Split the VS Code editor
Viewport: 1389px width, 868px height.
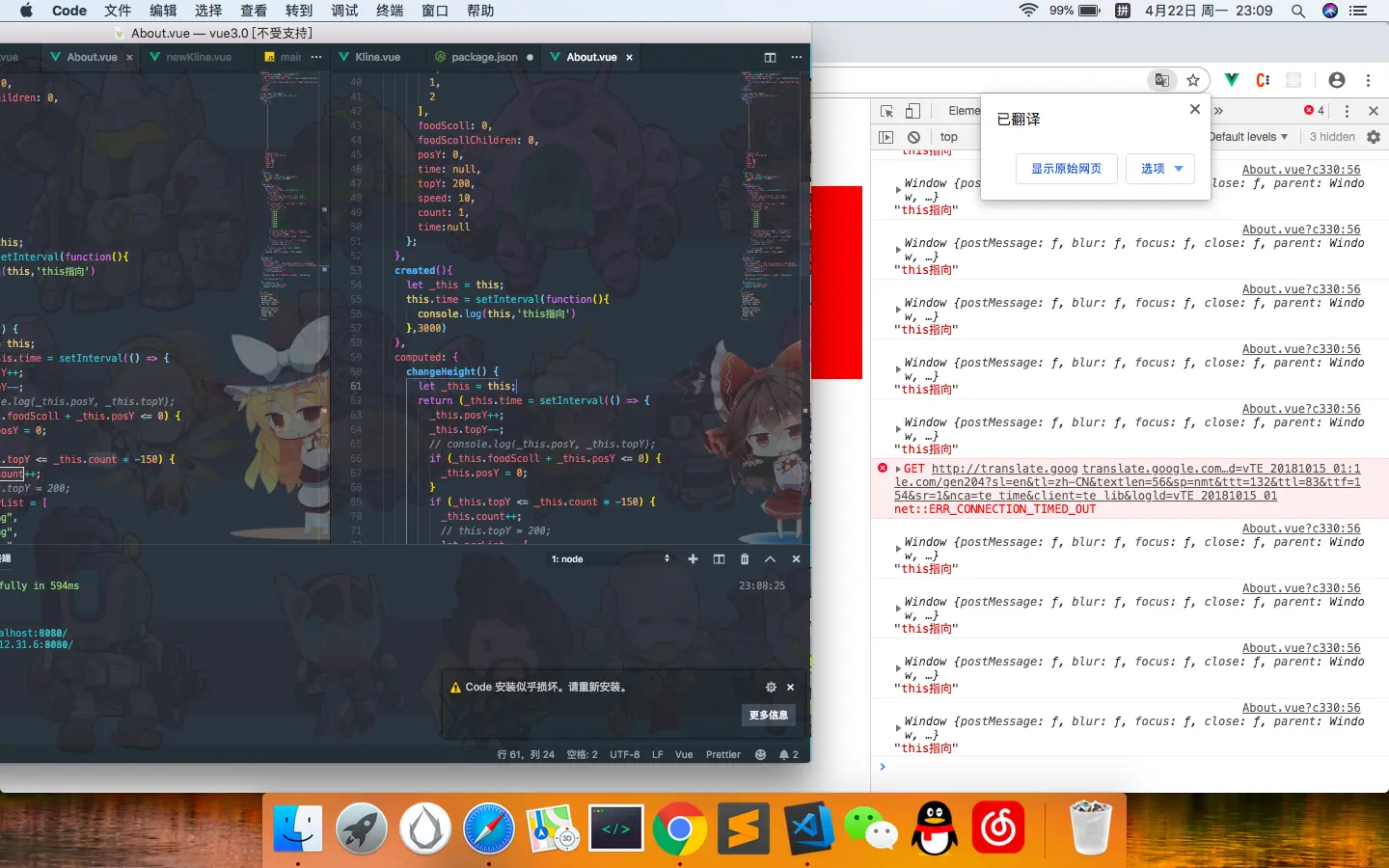[x=770, y=57]
